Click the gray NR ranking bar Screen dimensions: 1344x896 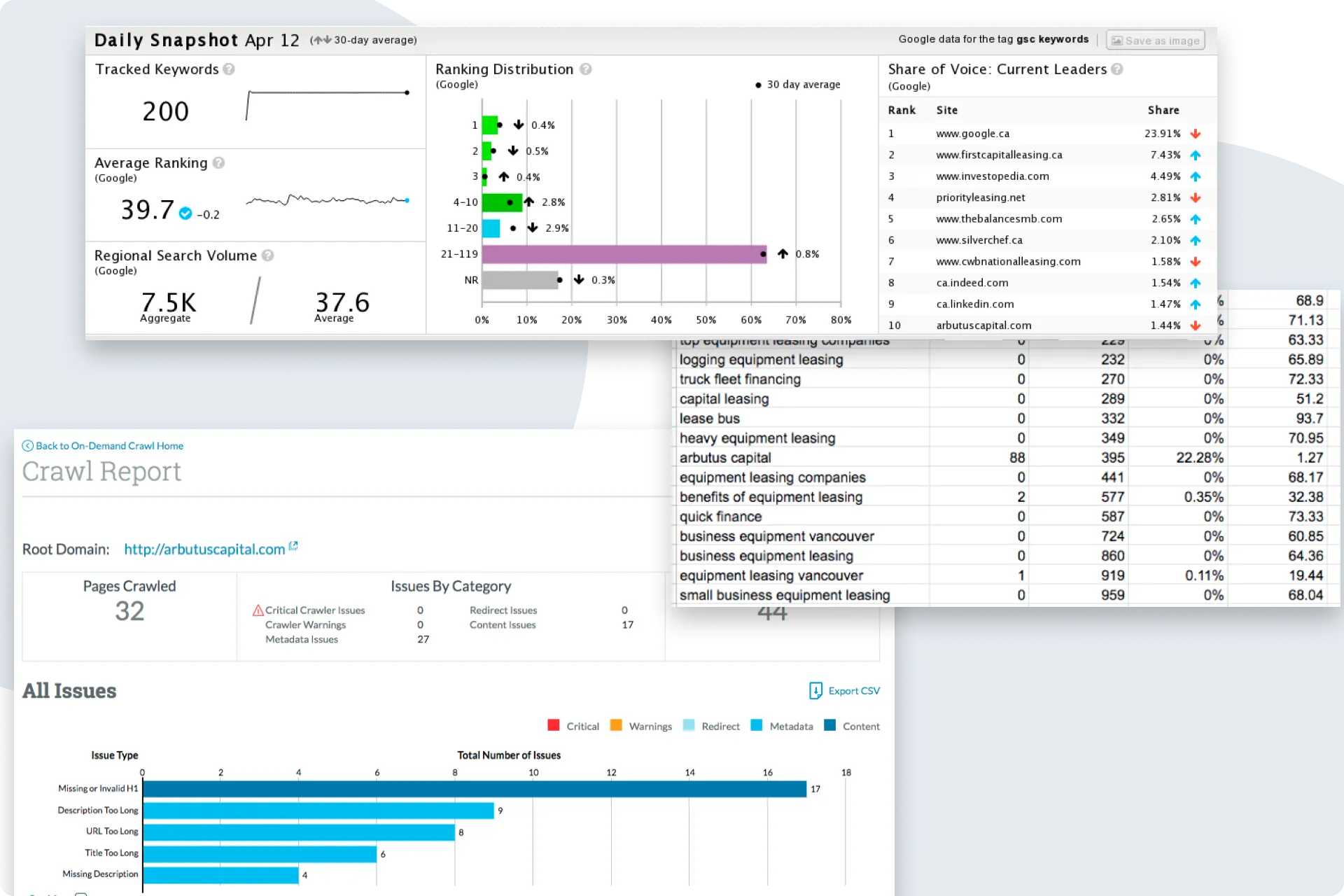point(520,280)
